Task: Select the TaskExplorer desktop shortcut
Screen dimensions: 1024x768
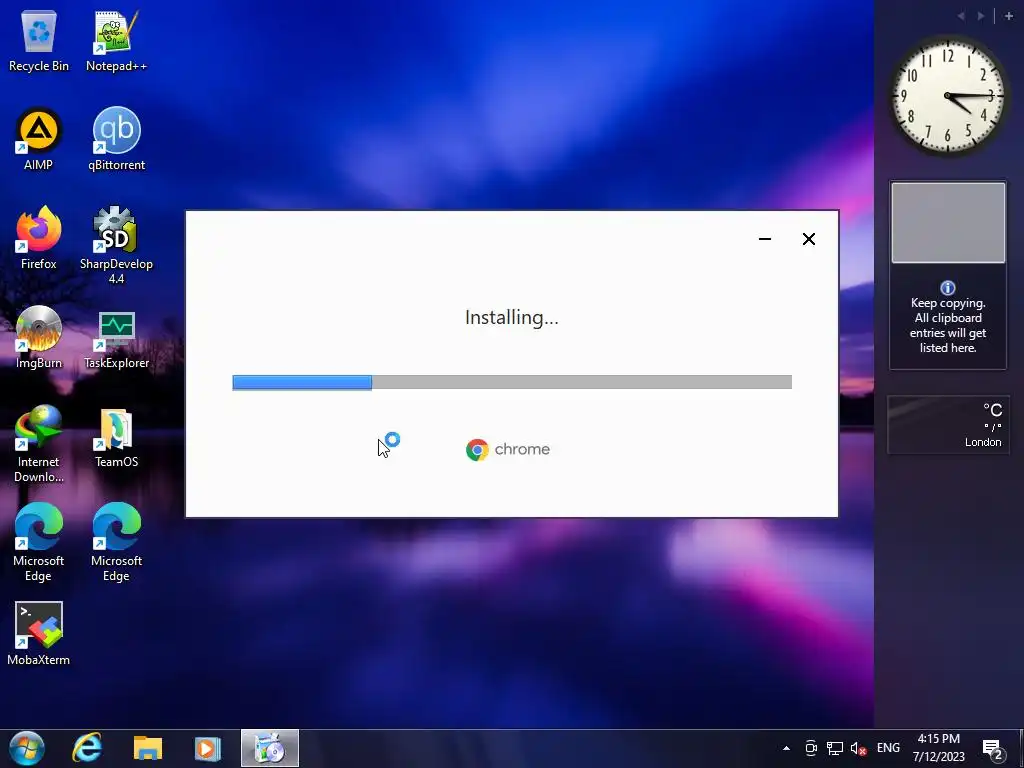Action: point(116,338)
